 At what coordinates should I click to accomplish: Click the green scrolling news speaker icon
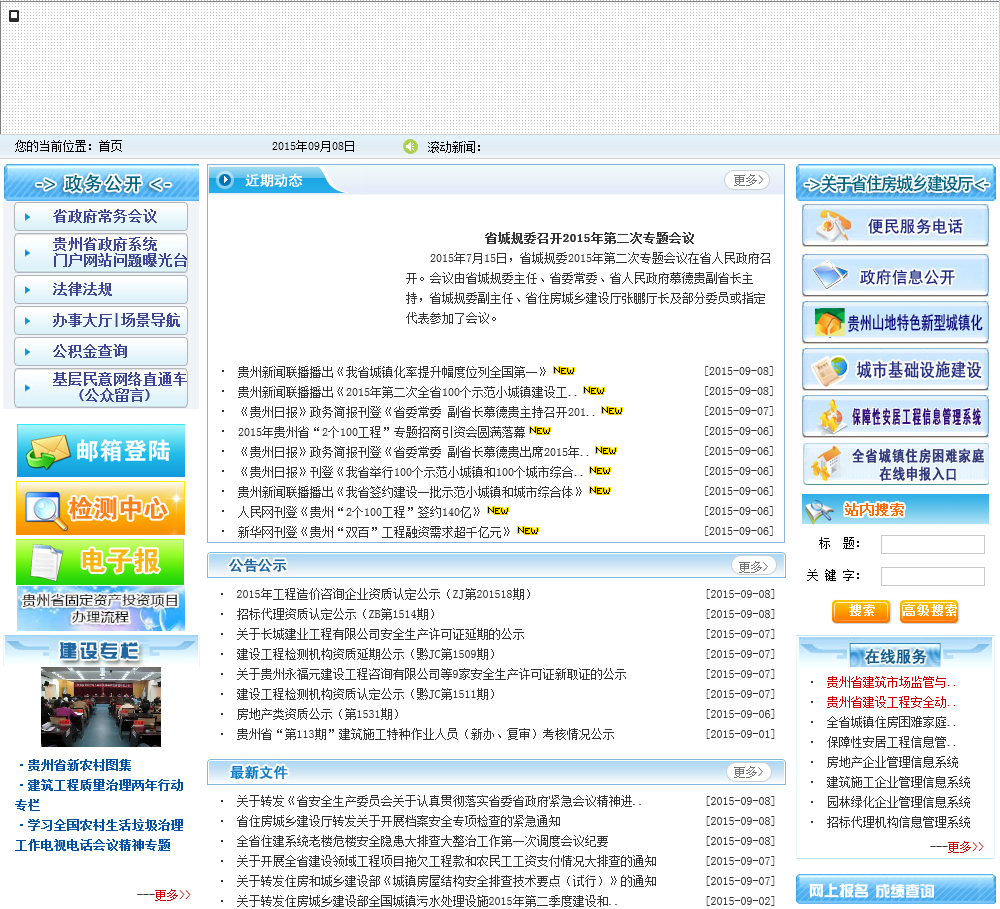pos(410,147)
